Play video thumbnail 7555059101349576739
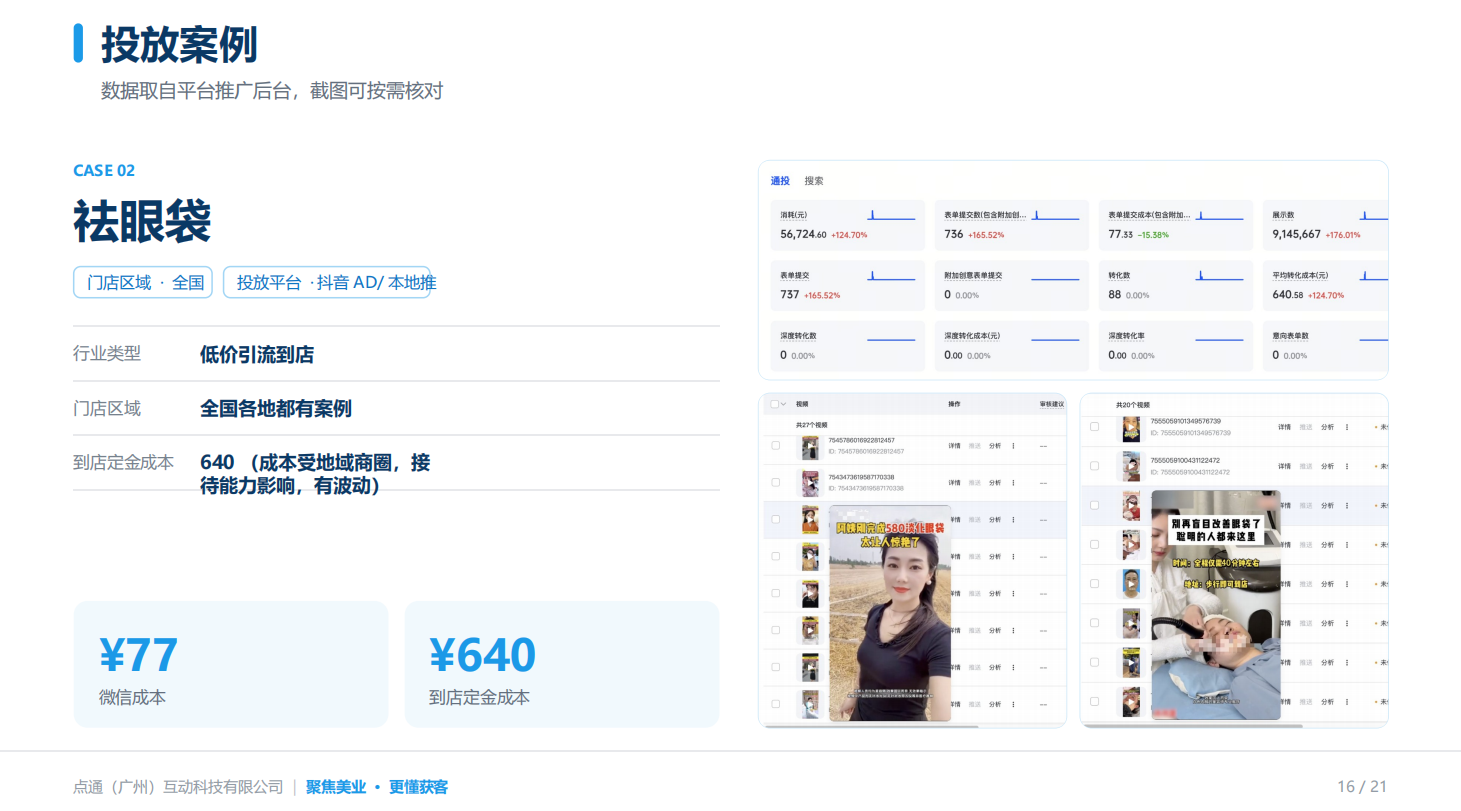The height and width of the screenshot is (811, 1461). click(x=1130, y=428)
